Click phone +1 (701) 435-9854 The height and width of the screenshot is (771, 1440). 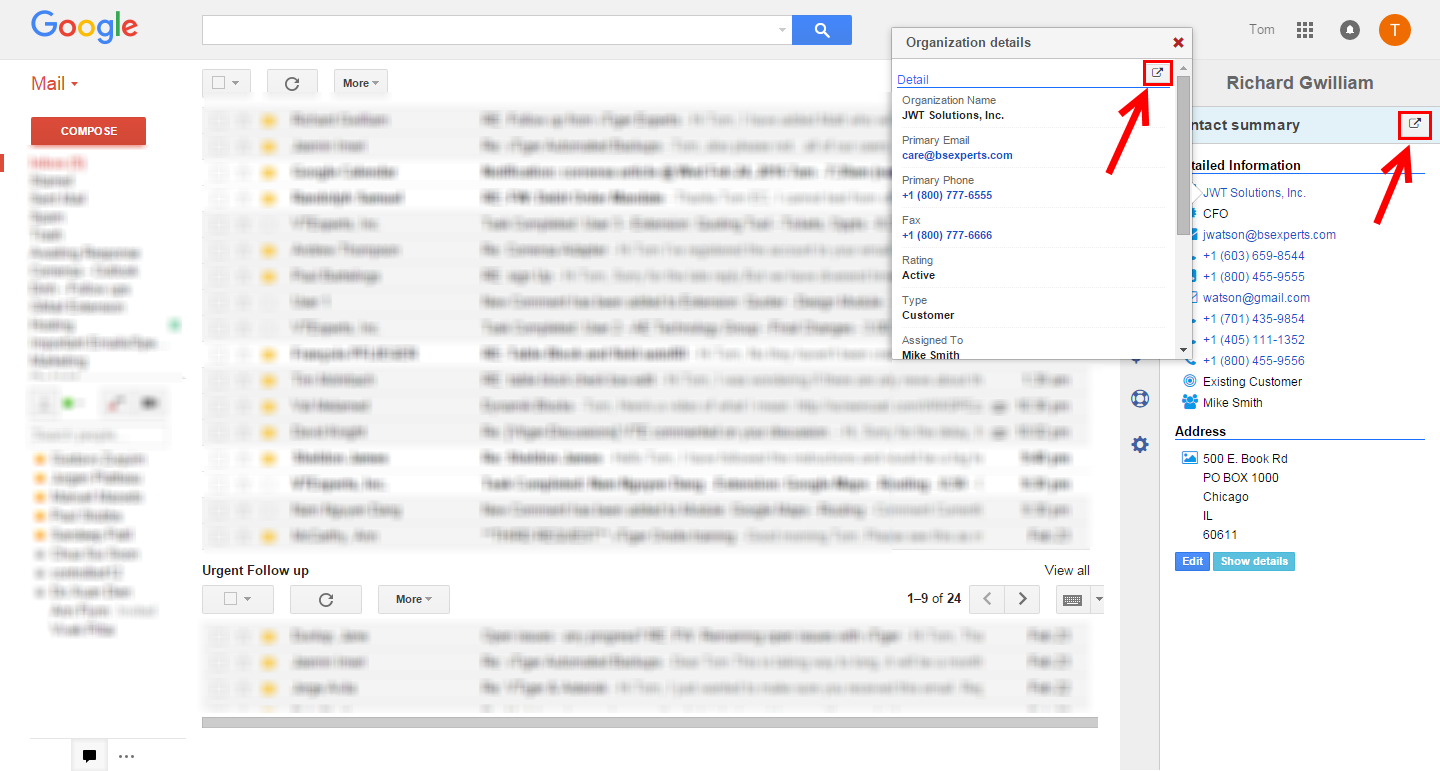(x=1253, y=318)
